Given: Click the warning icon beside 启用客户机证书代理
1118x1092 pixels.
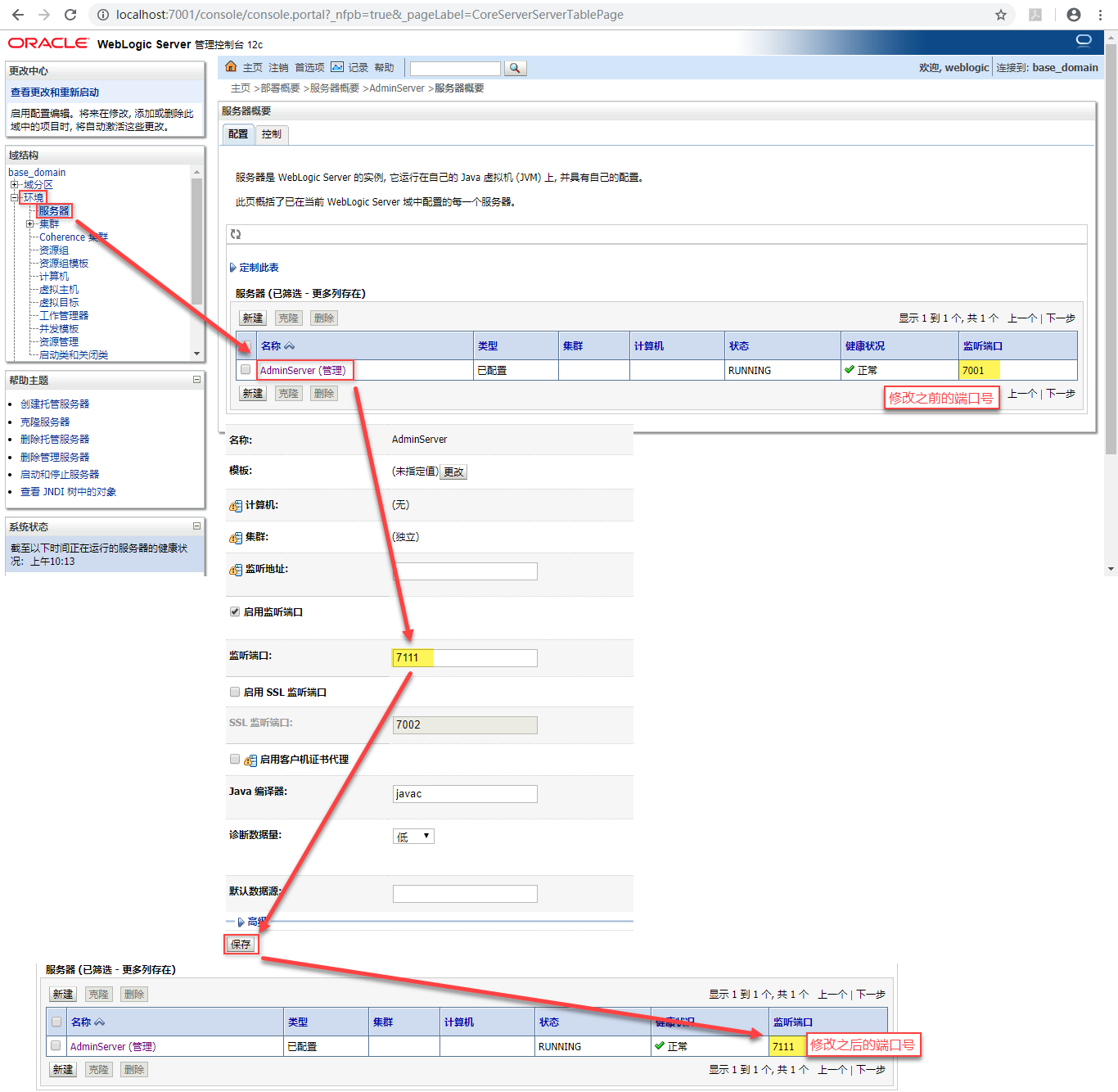Looking at the screenshot, I should [x=250, y=760].
